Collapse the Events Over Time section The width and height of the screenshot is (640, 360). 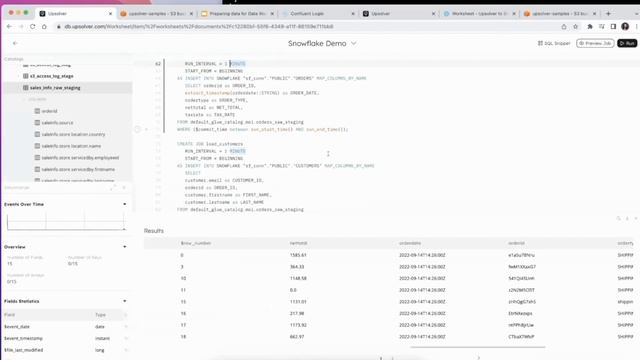coord(124,204)
